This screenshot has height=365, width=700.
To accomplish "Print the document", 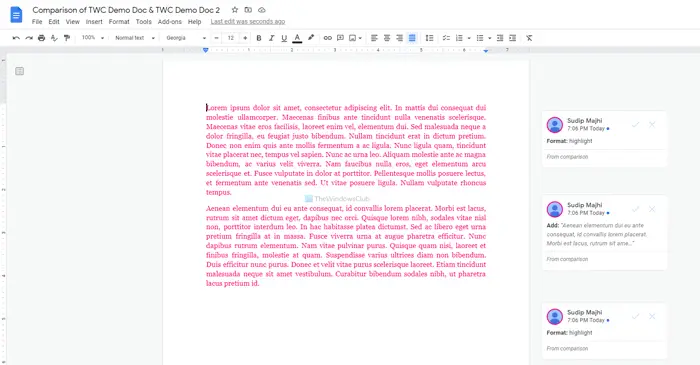I will 42,38.
